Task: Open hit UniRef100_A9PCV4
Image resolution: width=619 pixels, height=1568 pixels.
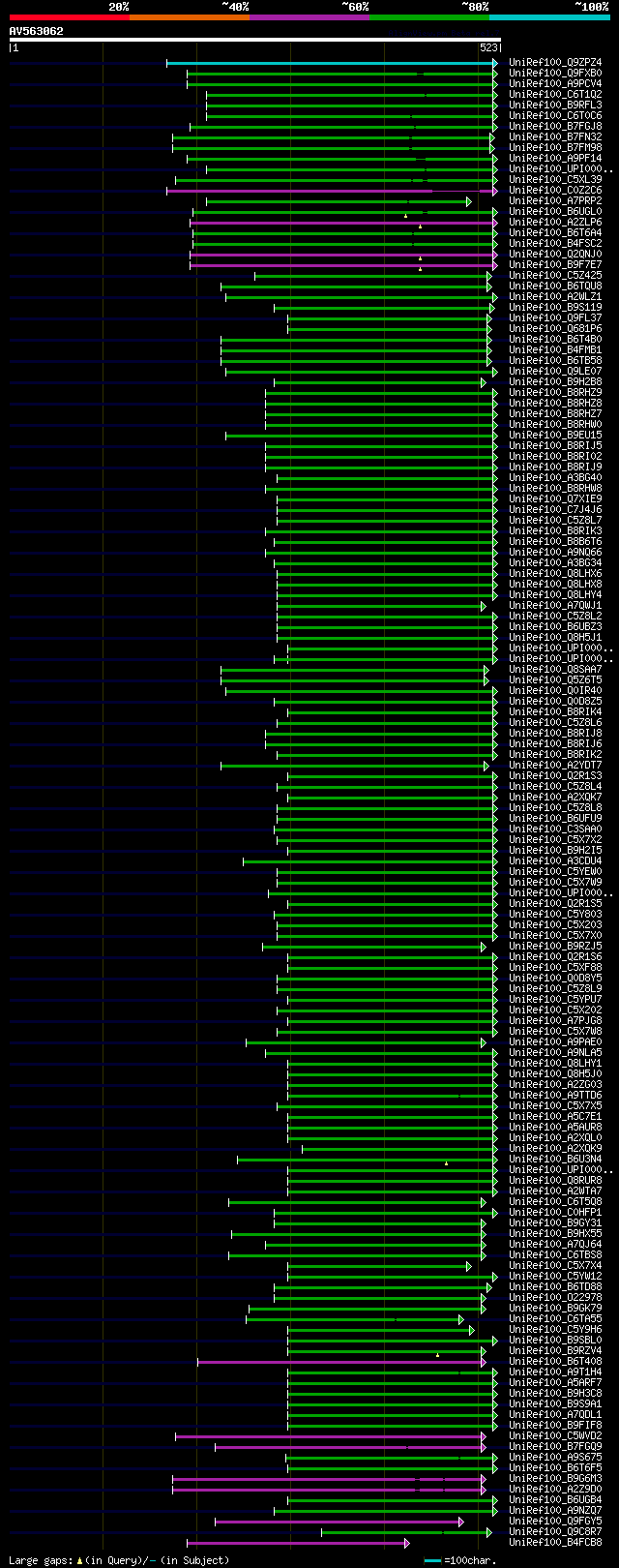Action: coord(555,84)
